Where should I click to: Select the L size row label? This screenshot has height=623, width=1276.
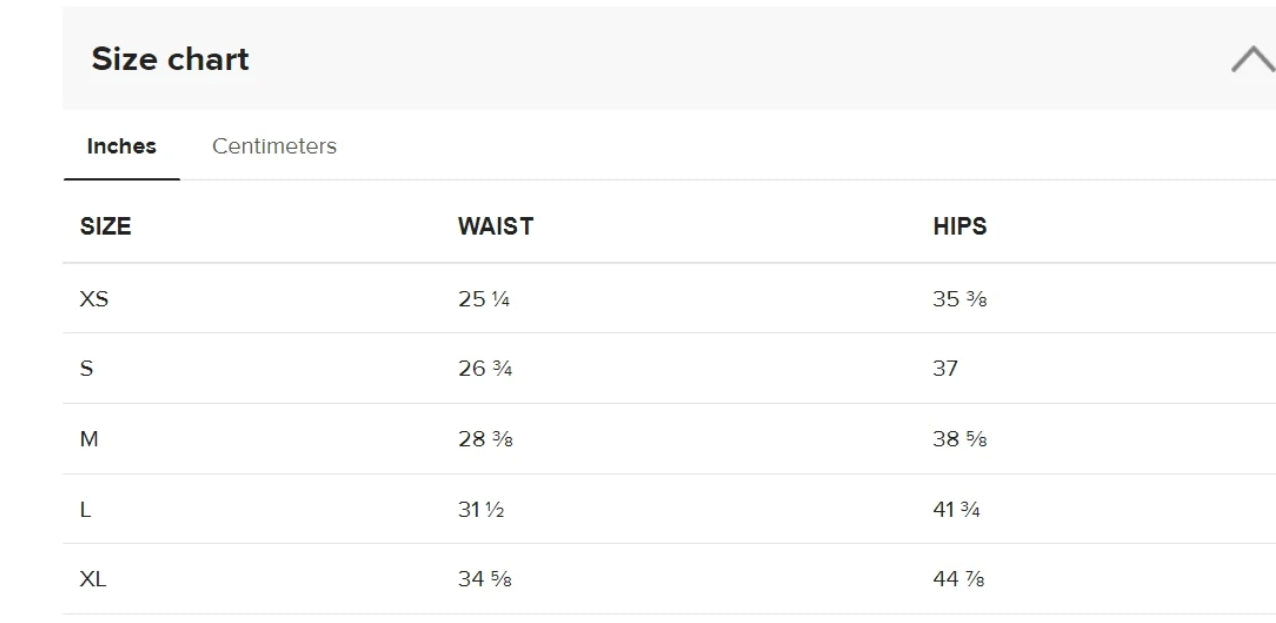(85, 510)
